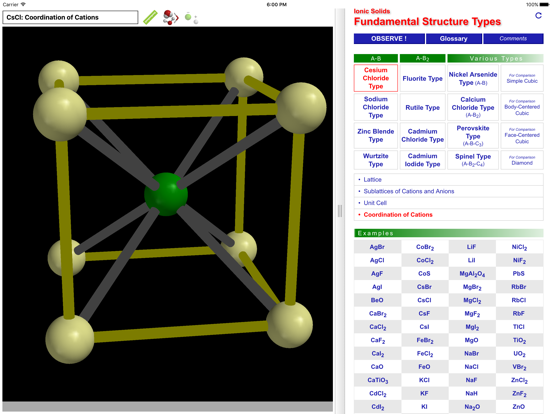Open Sublattices of Cations and Anions
552x414 pixels.
click(448, 191)
